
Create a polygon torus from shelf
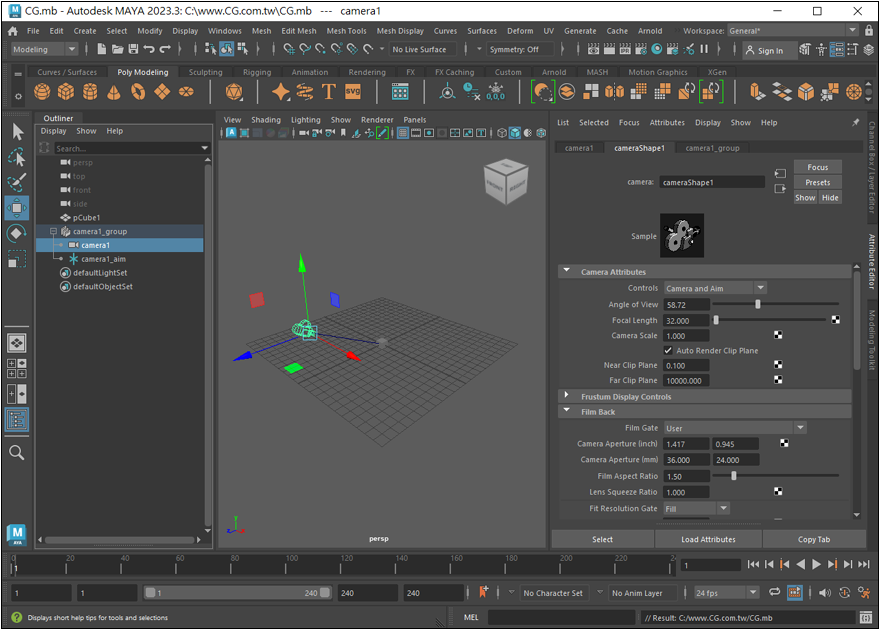[x=138, y=91]
